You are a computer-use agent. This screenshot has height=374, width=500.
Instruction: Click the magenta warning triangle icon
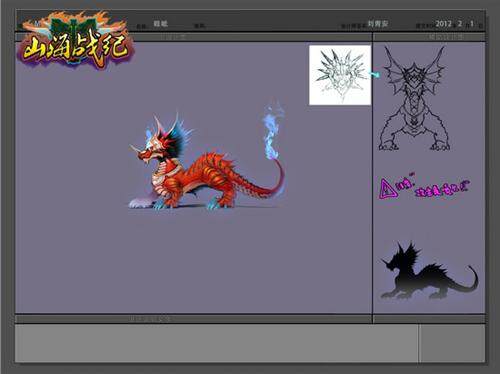[x=388, y=189]
